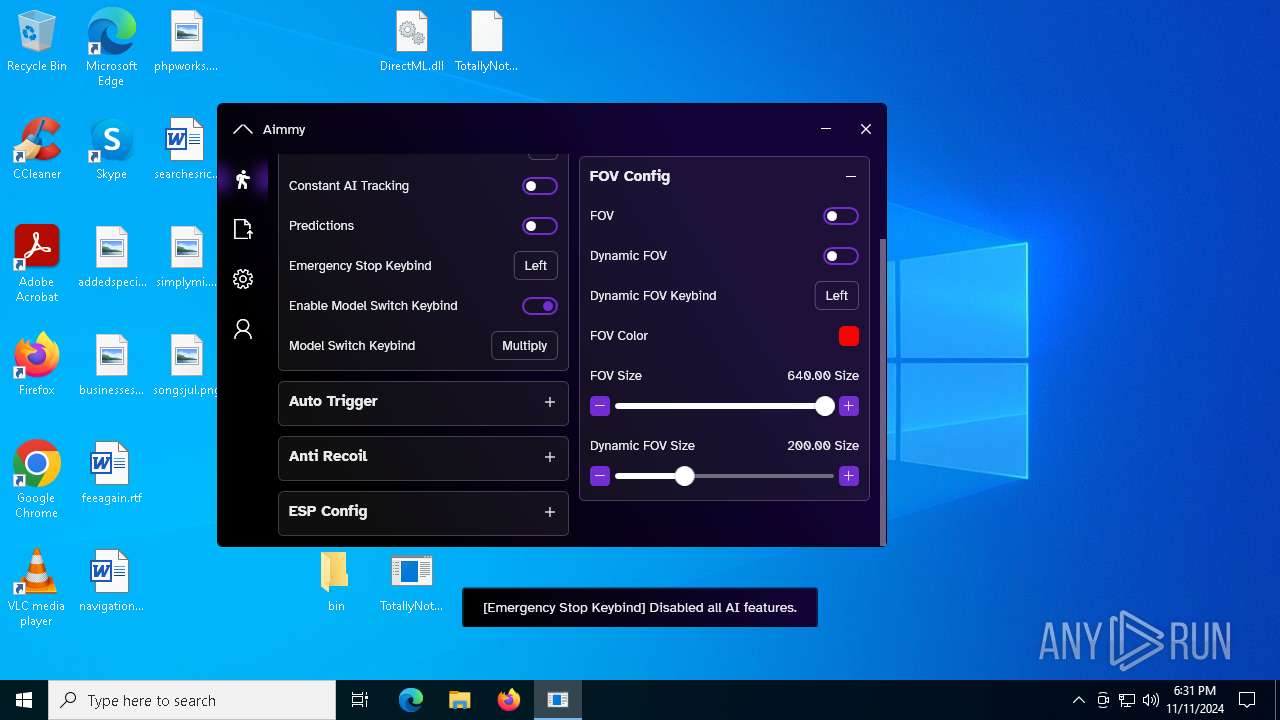Increase FOV Size with plus button
Viewport: 1280px width, 720px height.
(849, 406)
